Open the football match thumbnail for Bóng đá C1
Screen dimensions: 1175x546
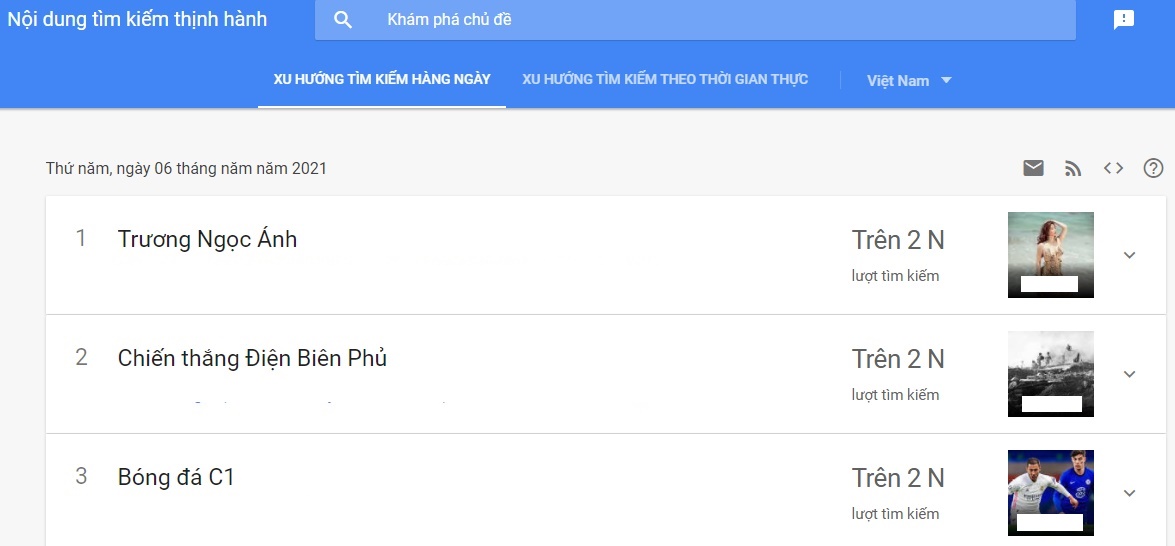coord(1050,492)
